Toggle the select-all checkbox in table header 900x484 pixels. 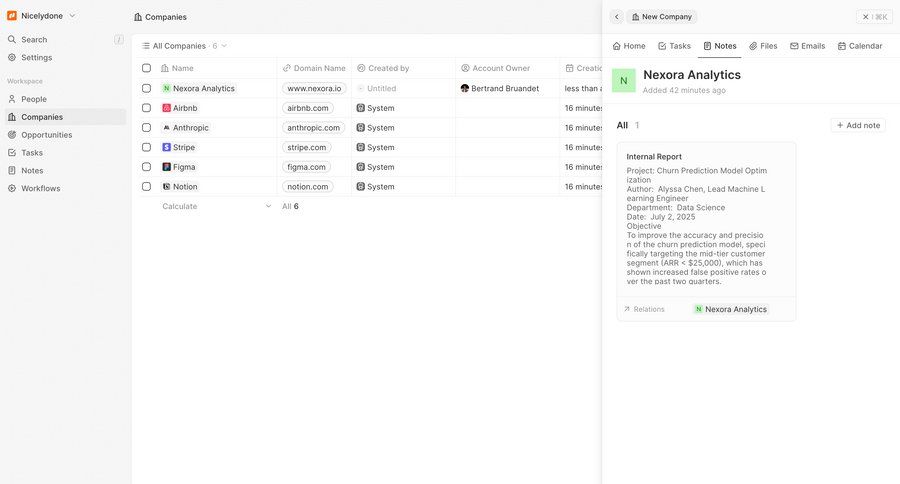click(146, 68)
